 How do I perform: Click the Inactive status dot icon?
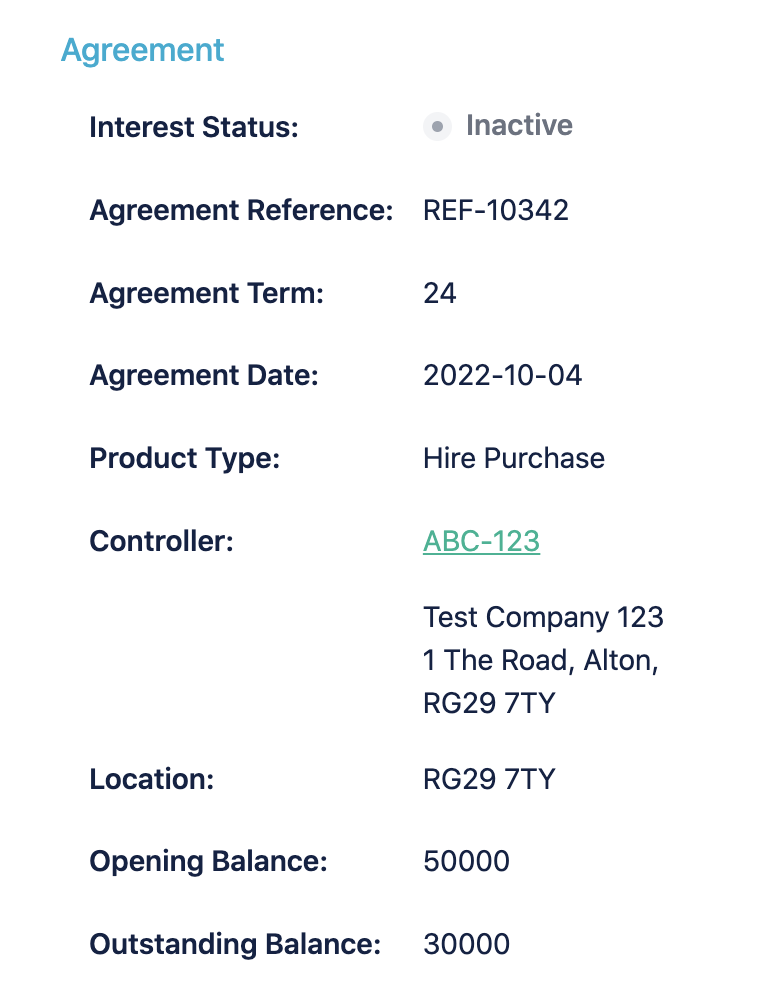[437, 127]
